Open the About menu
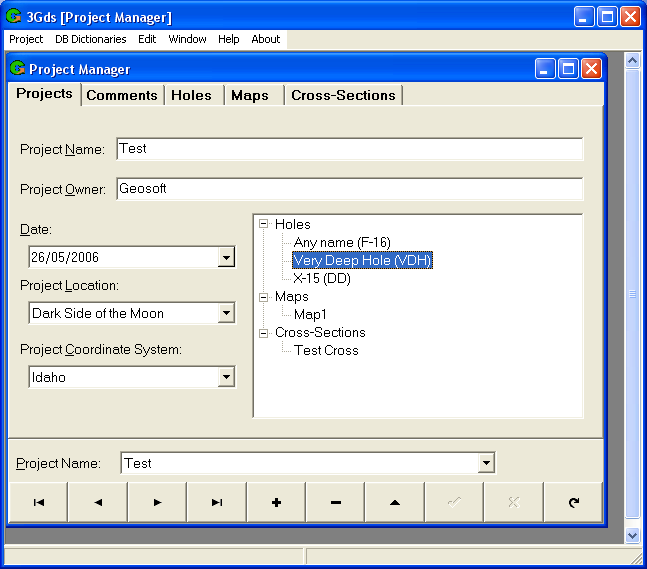647x569 pixels. (266, 39)
